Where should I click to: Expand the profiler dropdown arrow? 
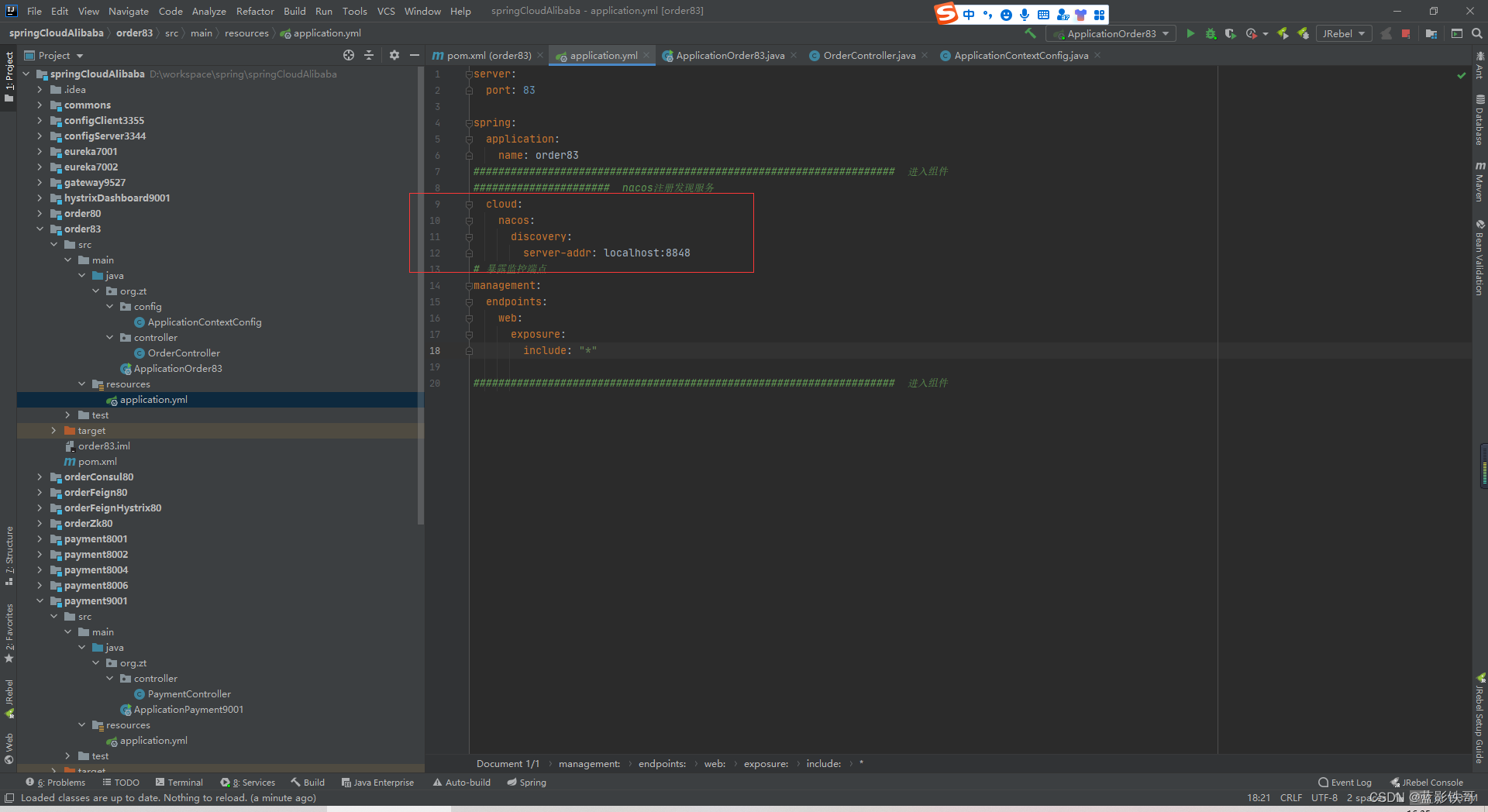pos(1266,34)
